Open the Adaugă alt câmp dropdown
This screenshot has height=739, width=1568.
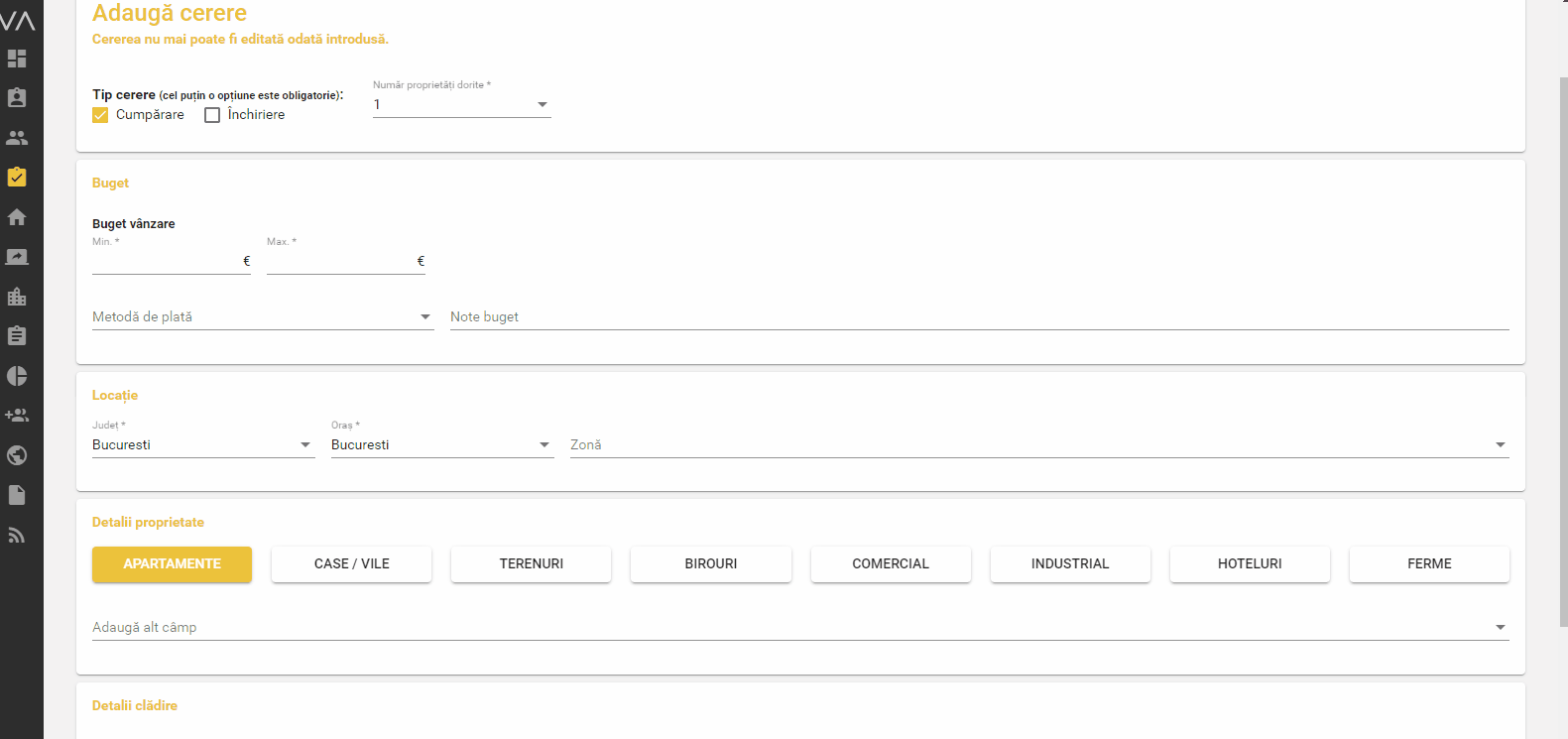799,627
